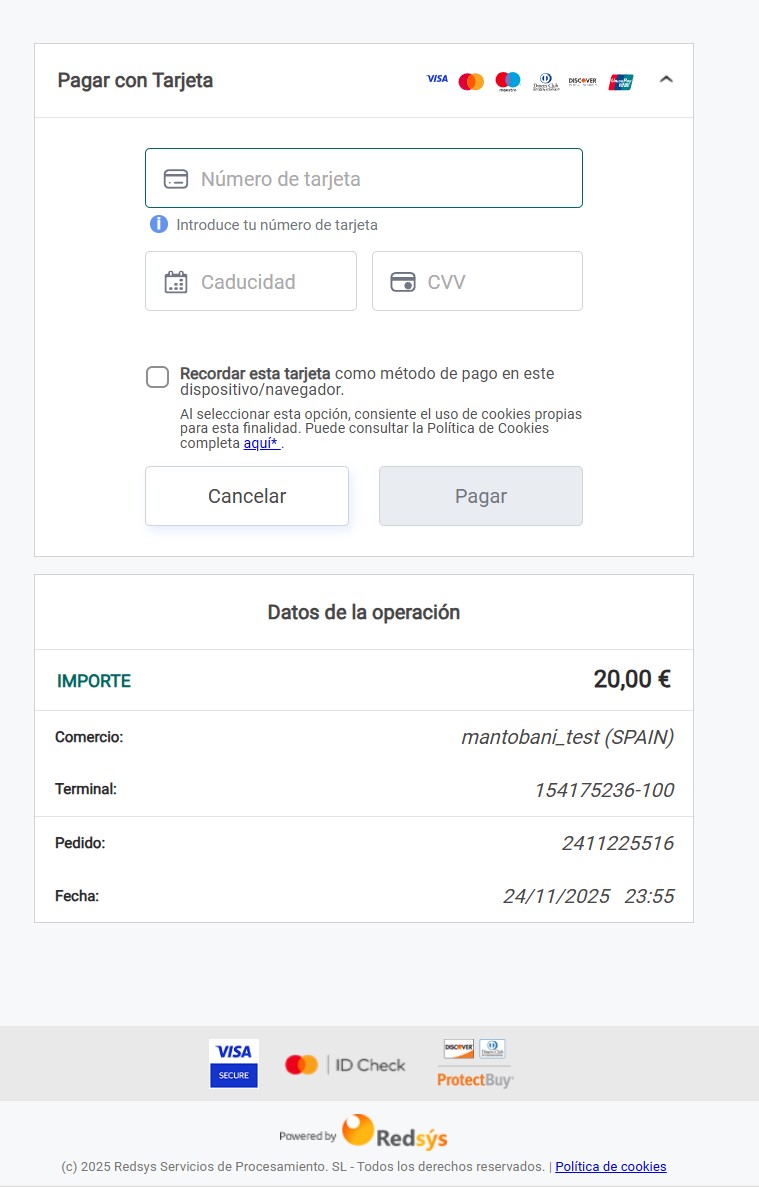Screen dimensions: 759x1187
Task: Collapse the 'Pagar con Tarjeta' panel chevron
Action: (x=667, y=80)
